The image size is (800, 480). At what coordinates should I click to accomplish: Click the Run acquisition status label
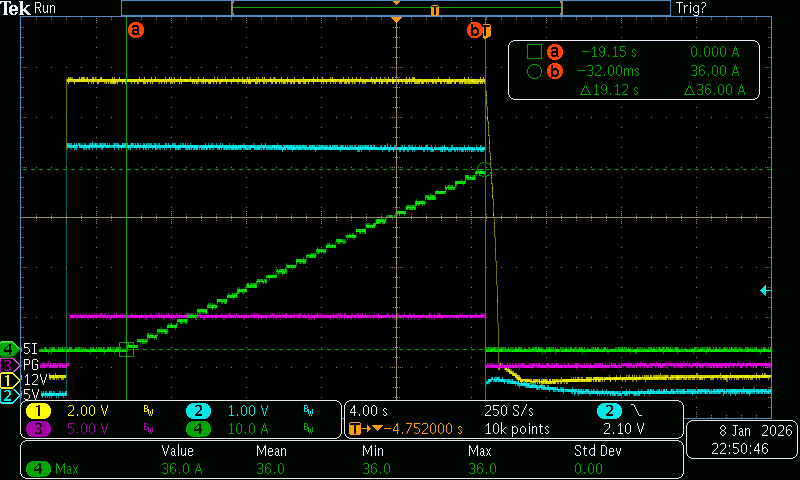[x=45, y=8]
